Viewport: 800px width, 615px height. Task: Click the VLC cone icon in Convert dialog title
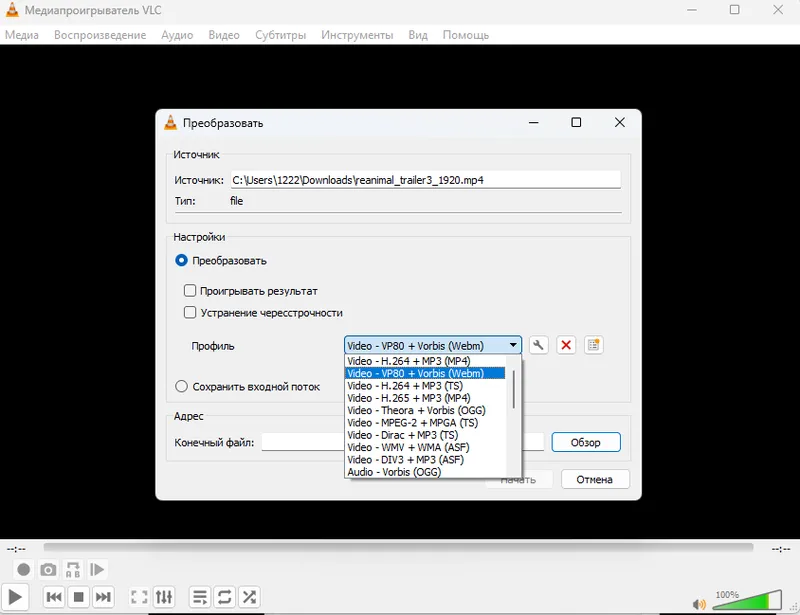tap(170, 122)
